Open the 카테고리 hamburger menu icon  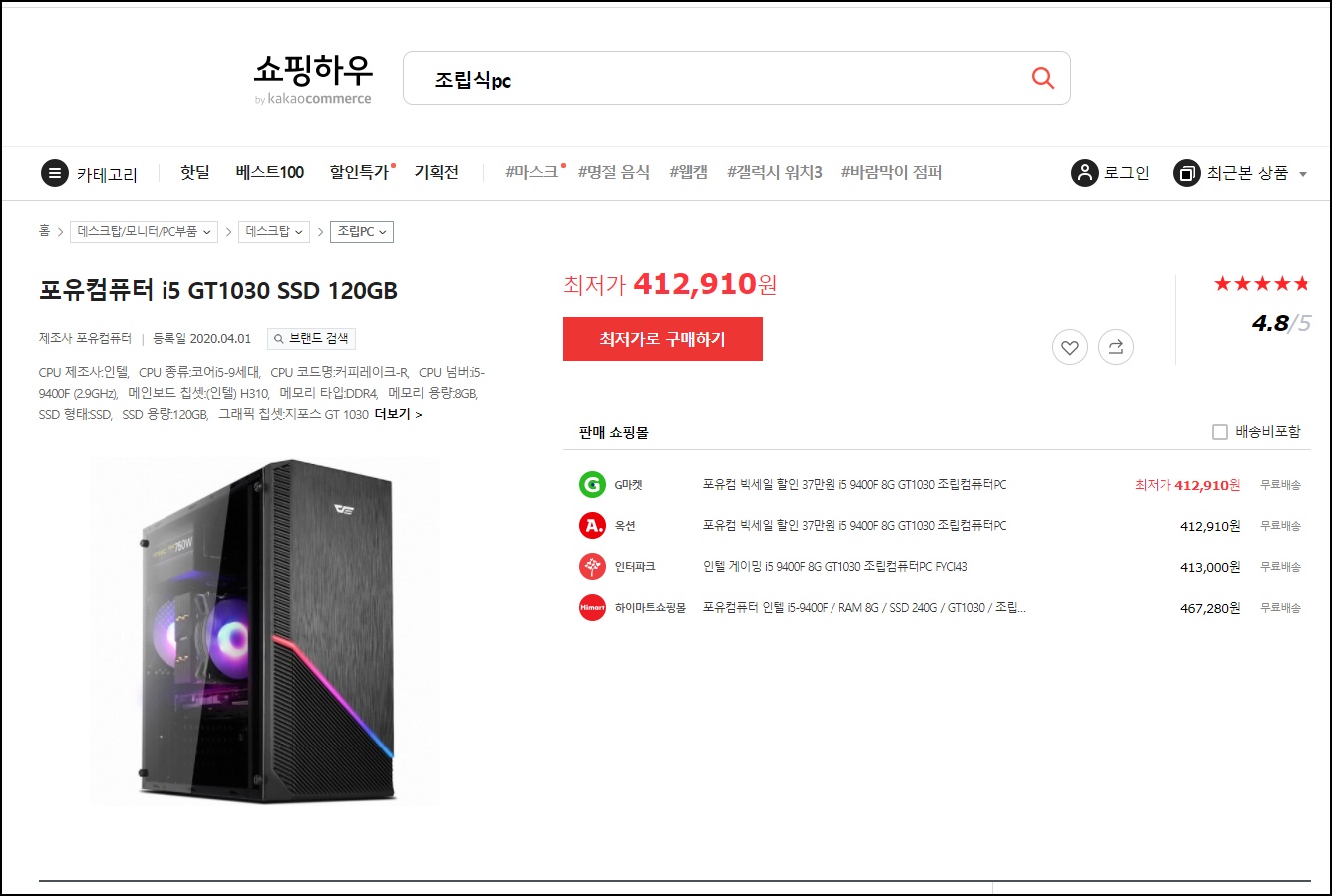55,173
